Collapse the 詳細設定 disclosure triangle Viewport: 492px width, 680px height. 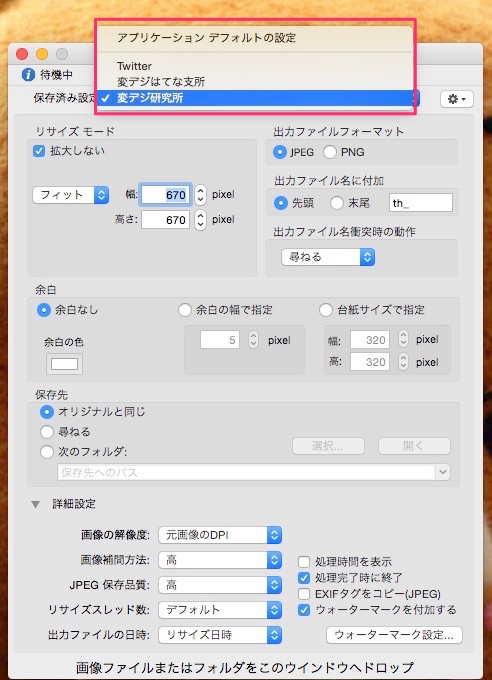point(36,504)
